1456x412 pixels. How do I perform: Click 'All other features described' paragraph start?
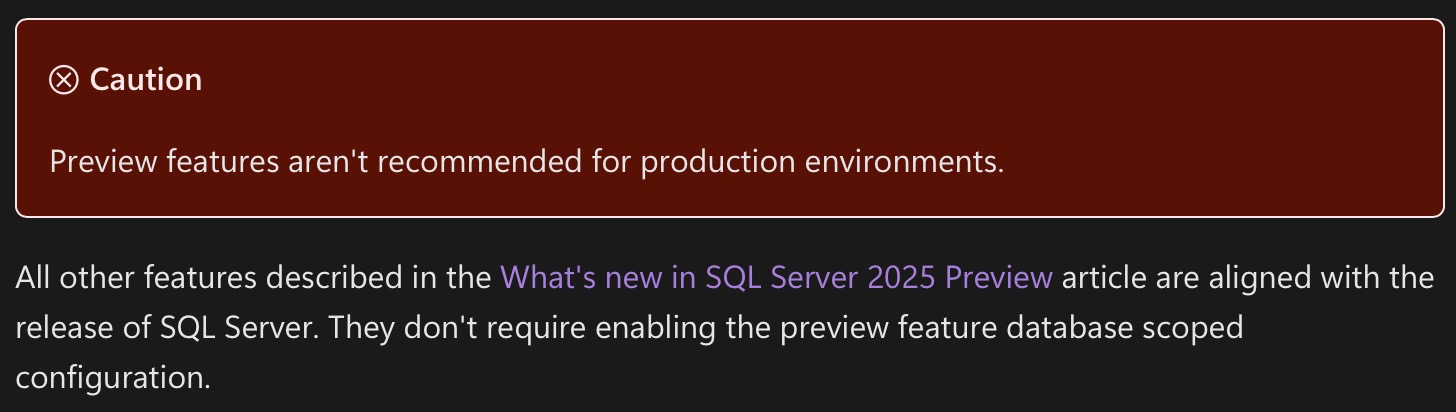tap(200, 277)
